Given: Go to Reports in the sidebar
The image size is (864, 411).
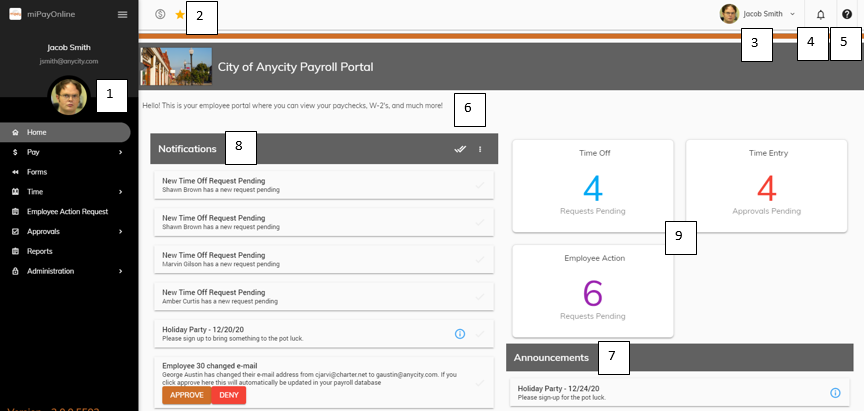Looking at the screenshot, I should click(40, 251).
